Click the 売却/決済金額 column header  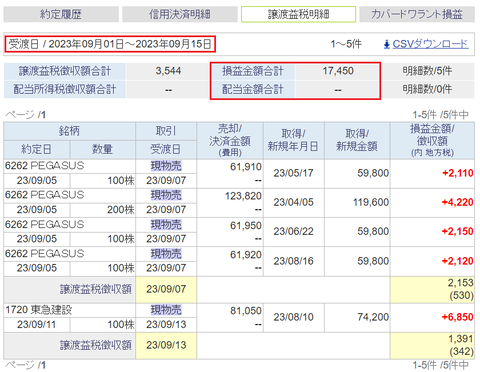pyautogui.click(x=230, y=140)
